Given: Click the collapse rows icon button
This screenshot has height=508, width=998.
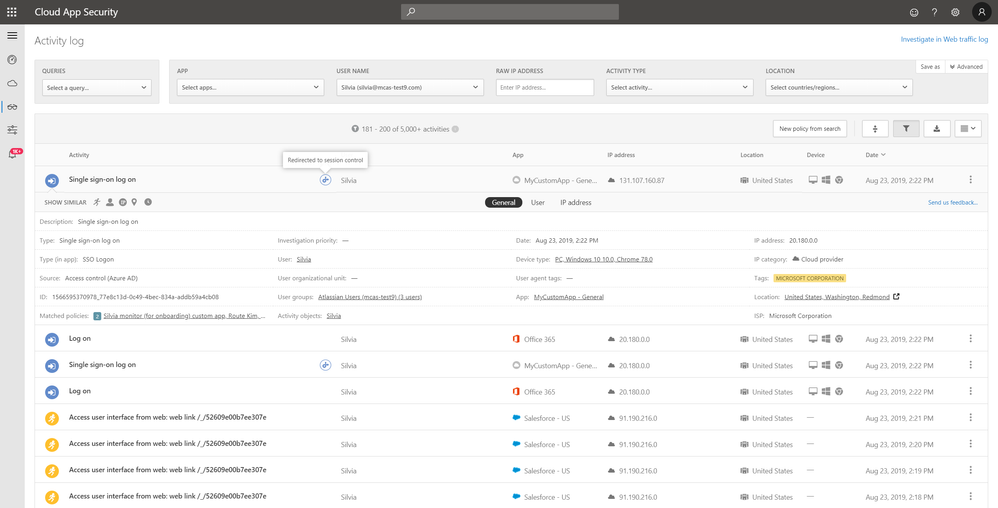Looking at the screenshot, I should pyautogui.click(x=875, y=129).
